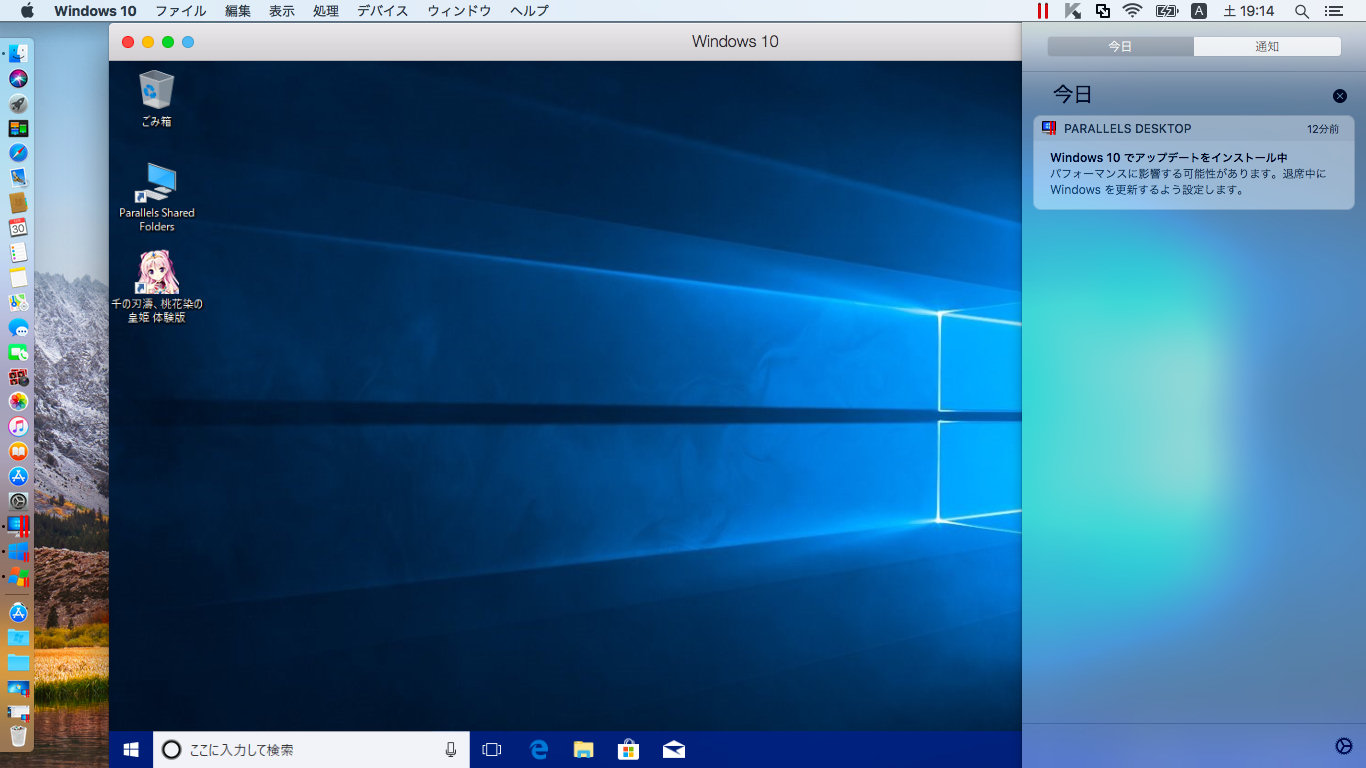This screenshot has height=768, width=1366.
Task: Open the Wi-Fi status menu
Action: pos(1132,11)
